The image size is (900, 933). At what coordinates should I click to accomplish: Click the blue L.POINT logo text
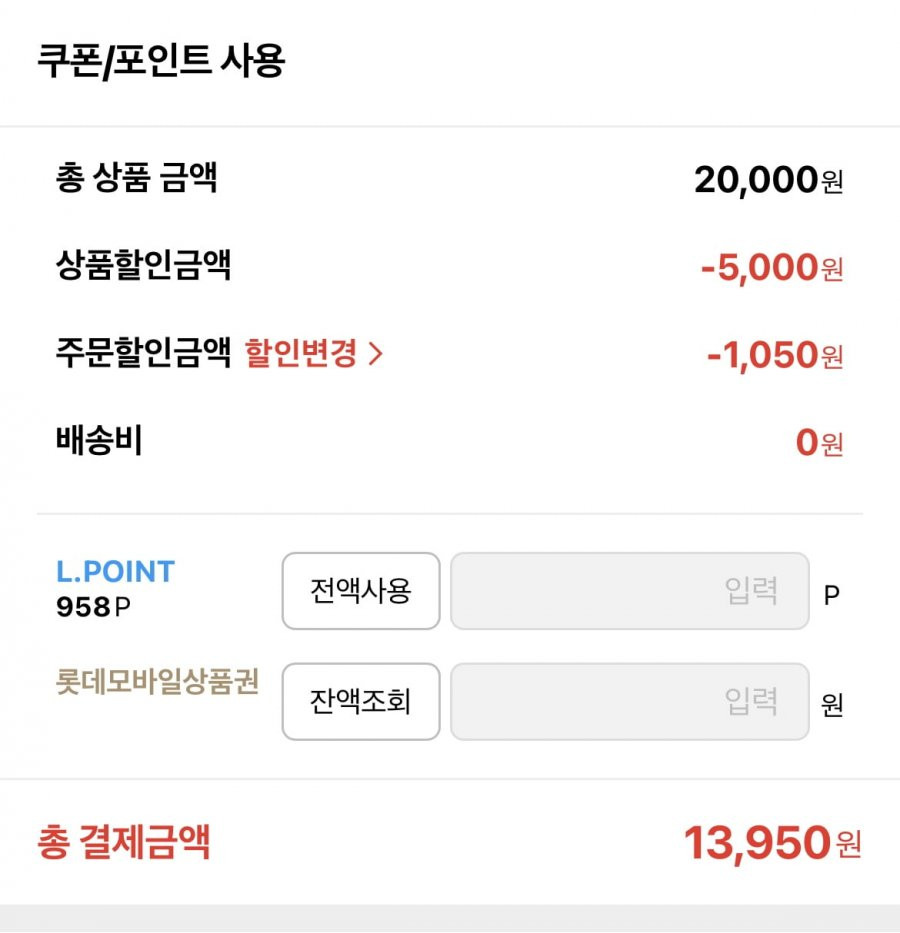(x=115, y=571)
